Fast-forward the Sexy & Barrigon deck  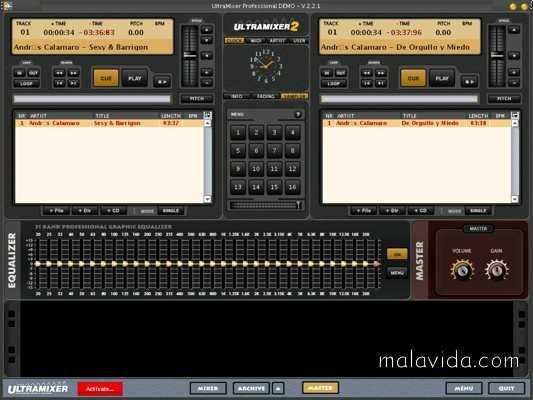73,73
